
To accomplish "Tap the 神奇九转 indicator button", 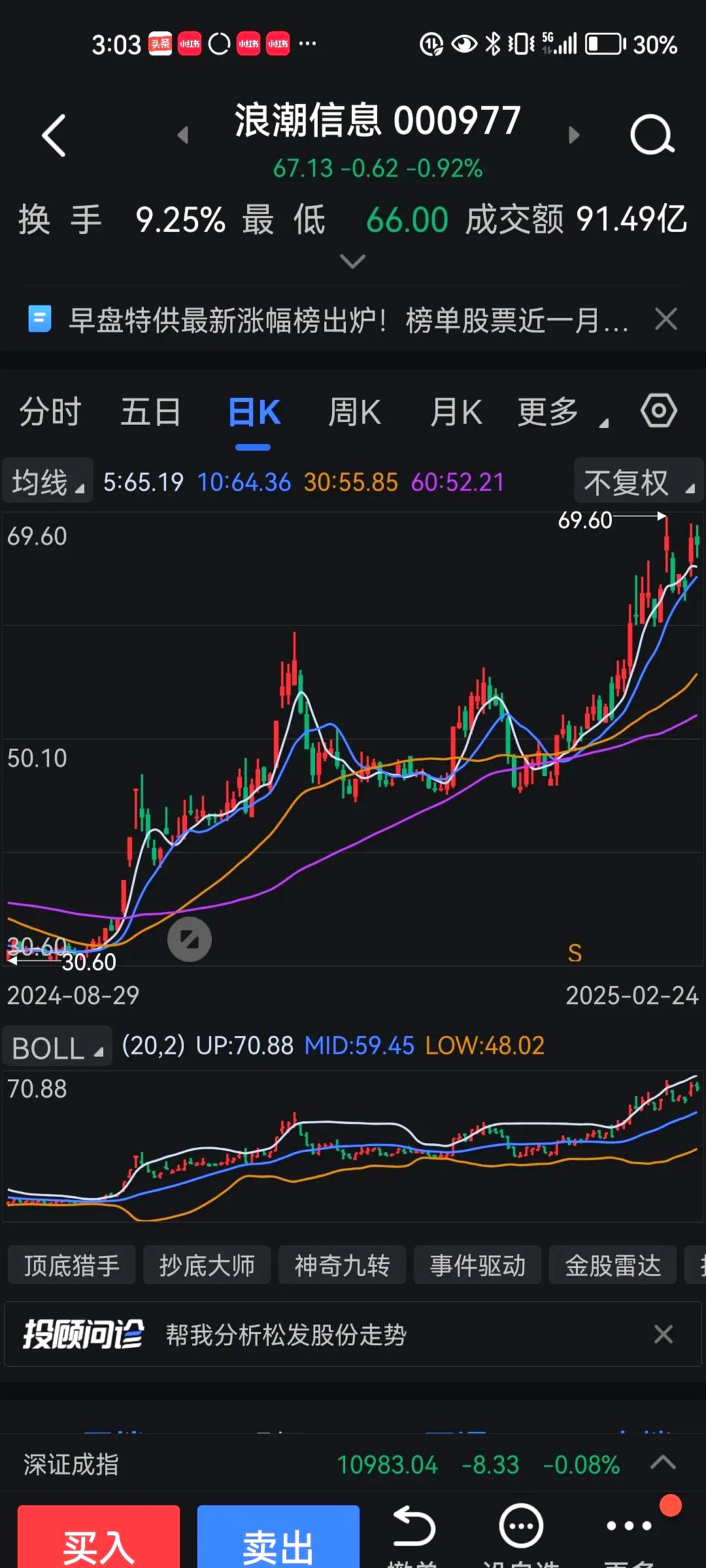I will pos(342,1266).
